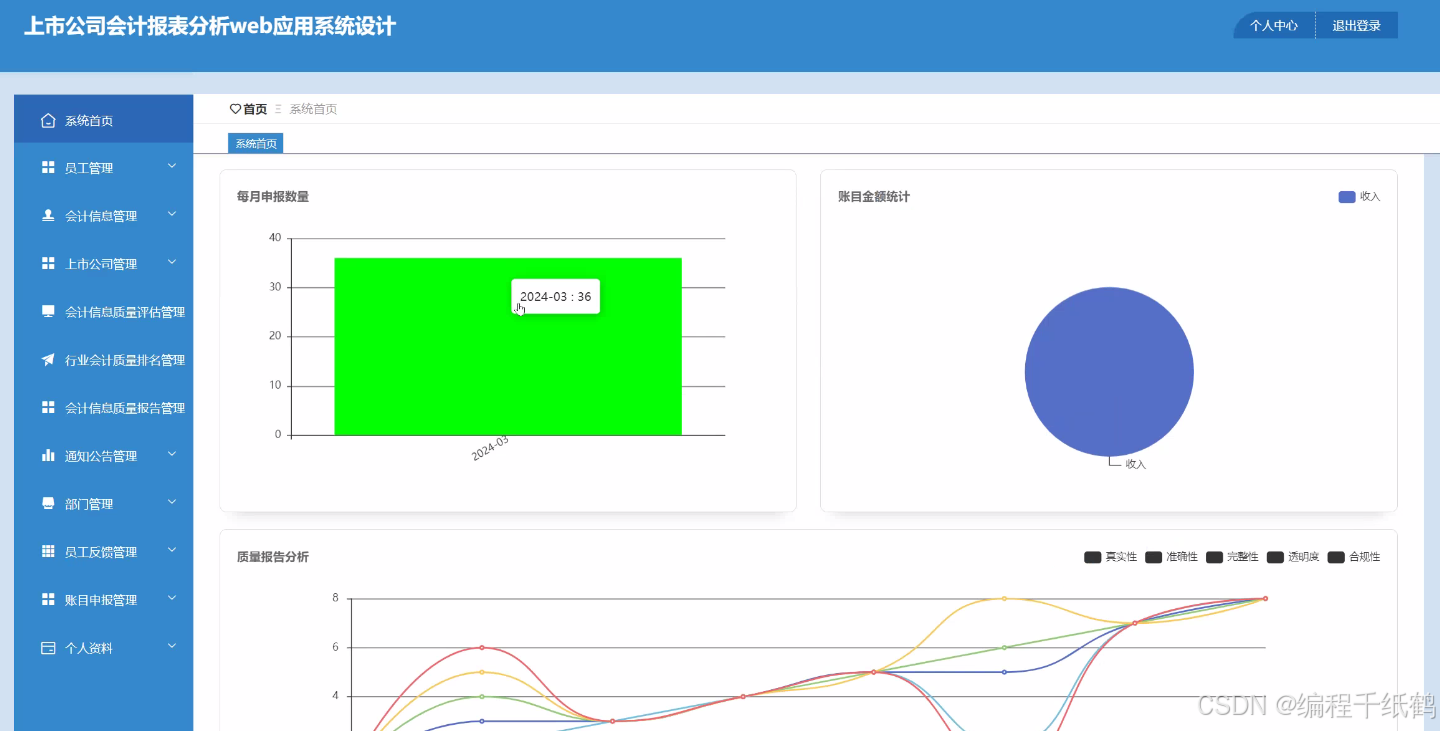1440x731 pixels.
Task: Click the green 2024-03 bar
Action: point(508,347)
